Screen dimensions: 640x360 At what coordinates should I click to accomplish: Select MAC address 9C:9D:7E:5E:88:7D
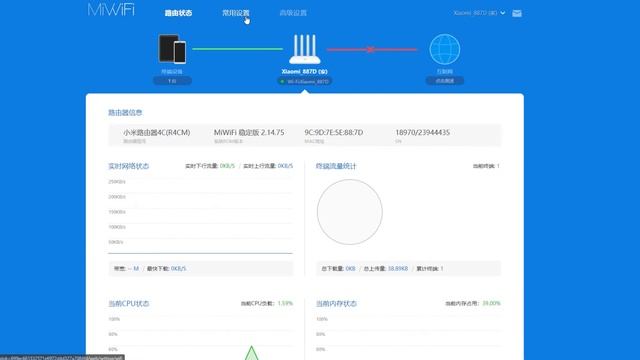[333, 133]
